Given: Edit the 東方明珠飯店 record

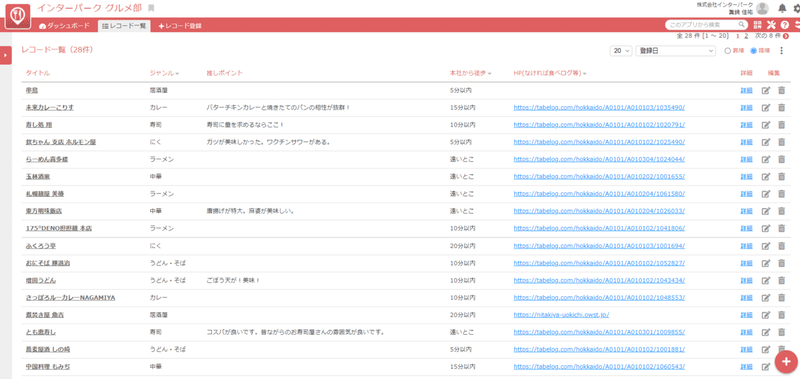Looking at the screenshot, I should (765, 211).
